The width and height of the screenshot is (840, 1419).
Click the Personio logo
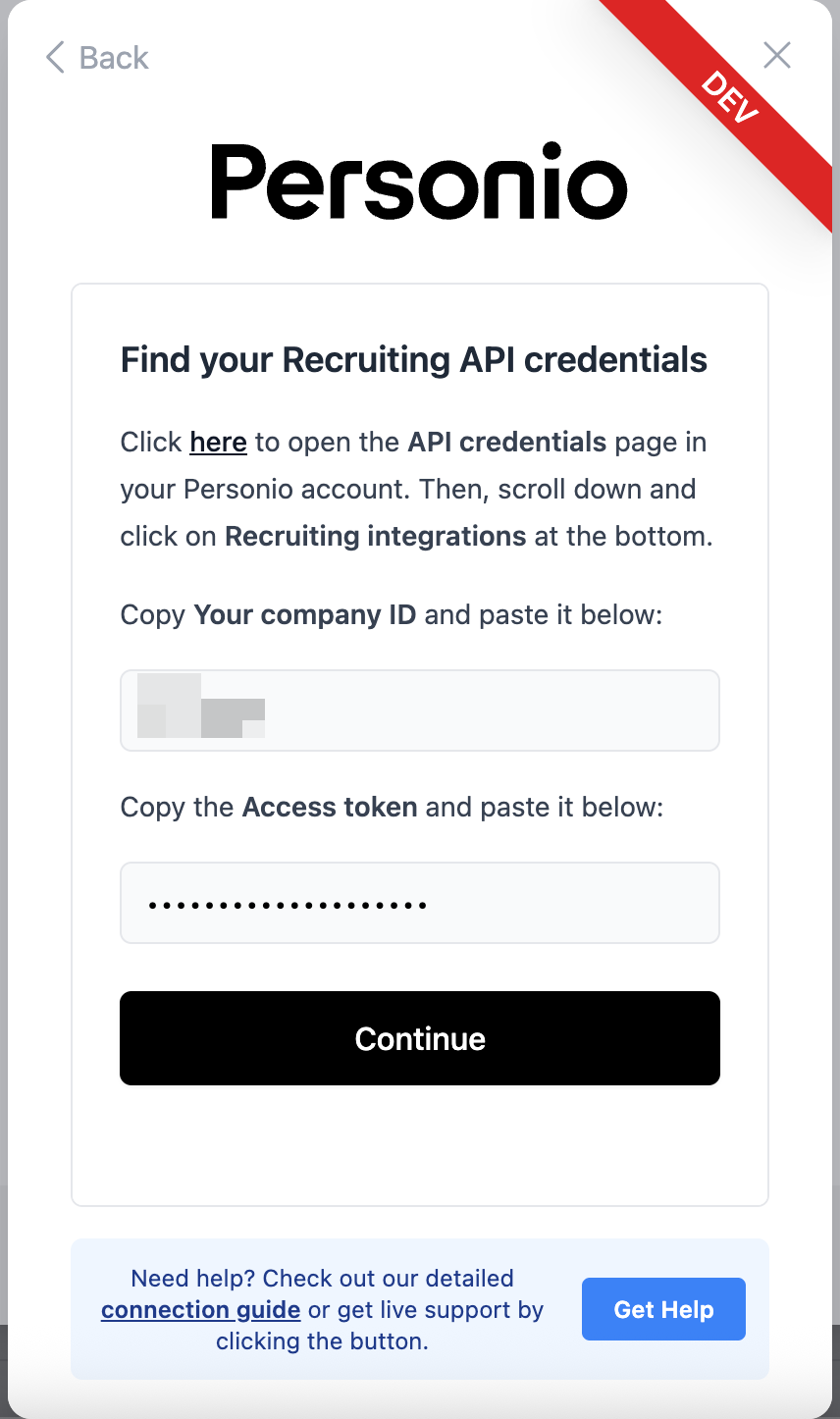(x=419, y=183)
